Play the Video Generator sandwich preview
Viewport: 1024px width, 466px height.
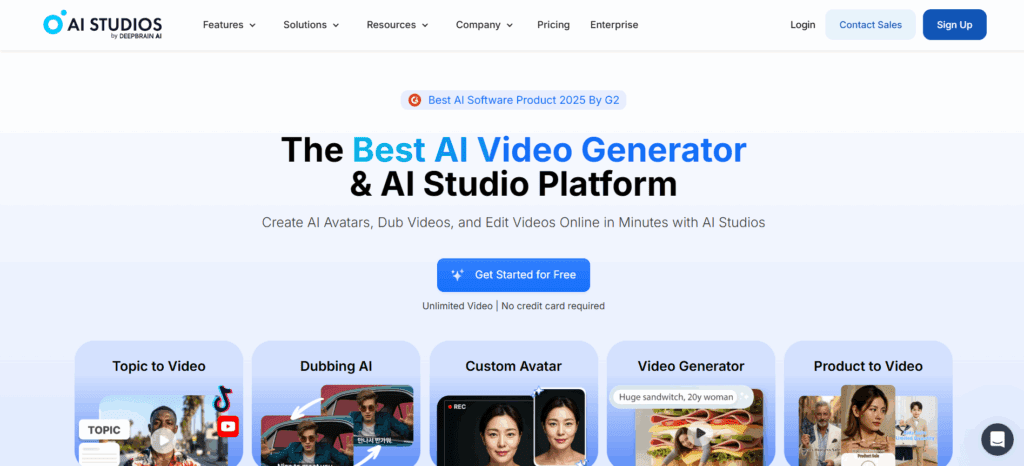point(701,433)
